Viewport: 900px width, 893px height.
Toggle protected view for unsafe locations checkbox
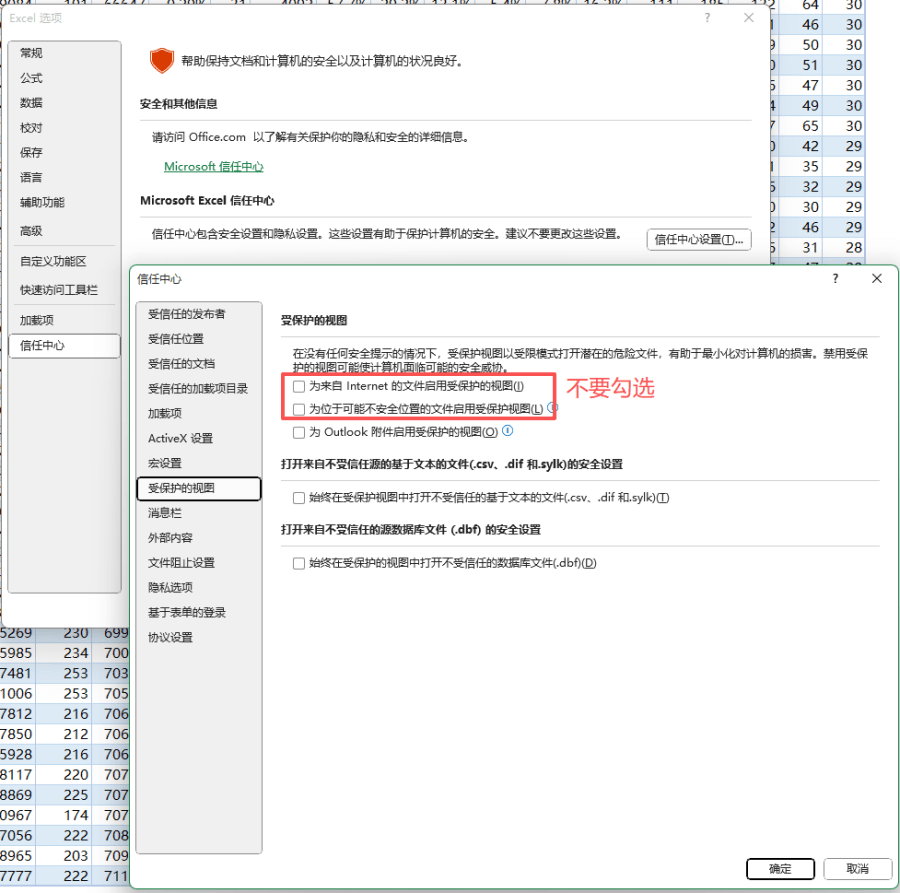coord(299,409)
